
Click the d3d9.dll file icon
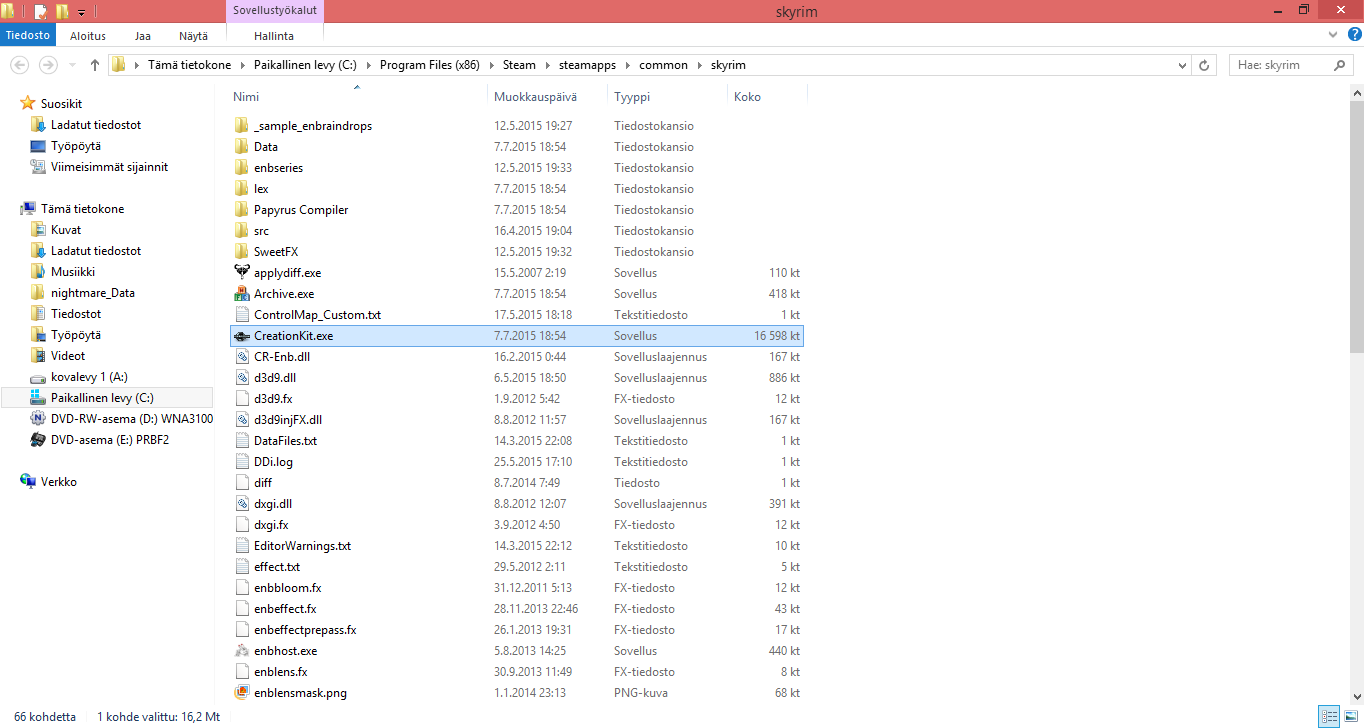[x=241, y=378]
